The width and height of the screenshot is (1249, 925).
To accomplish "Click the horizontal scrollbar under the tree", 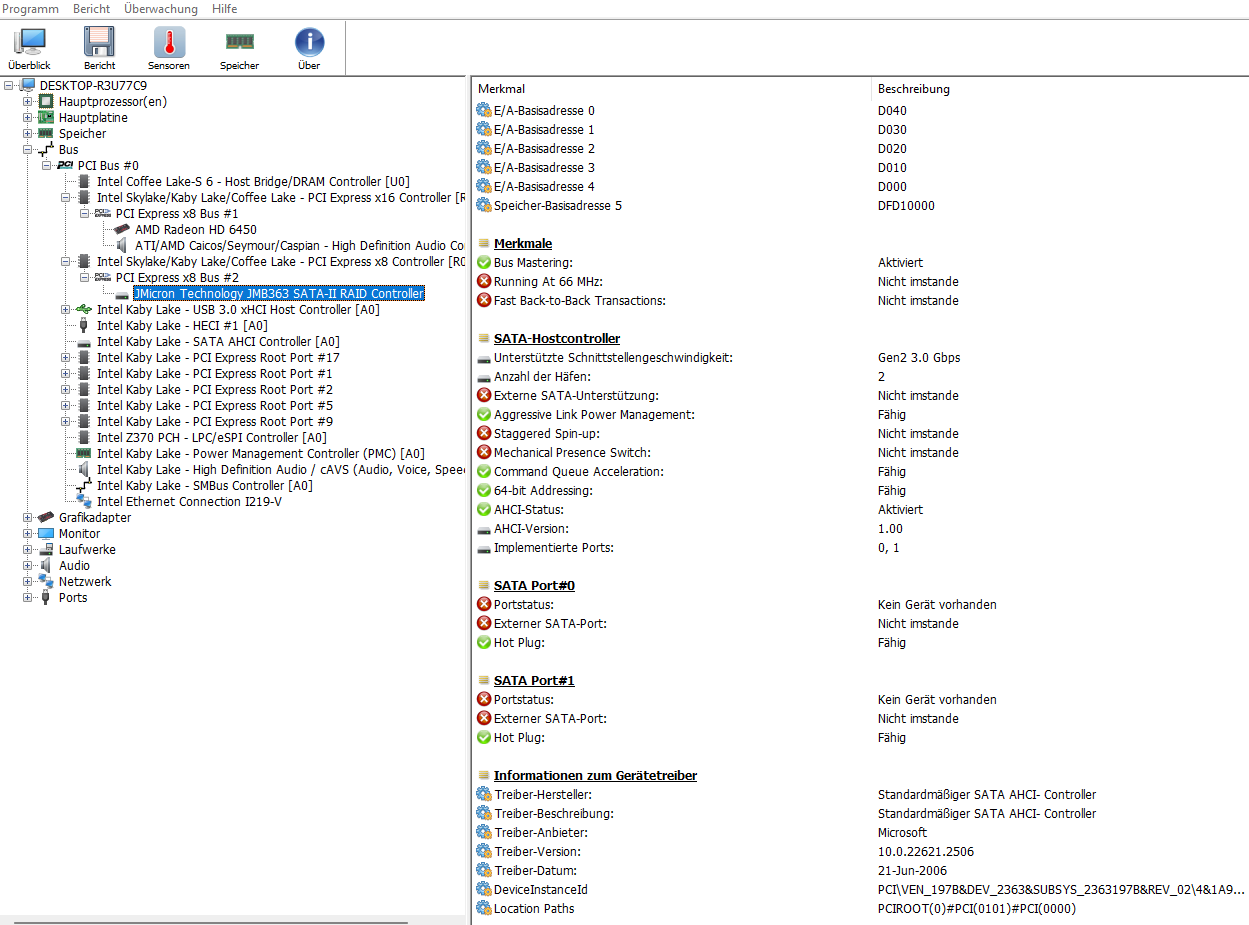I will click(210, 921).
